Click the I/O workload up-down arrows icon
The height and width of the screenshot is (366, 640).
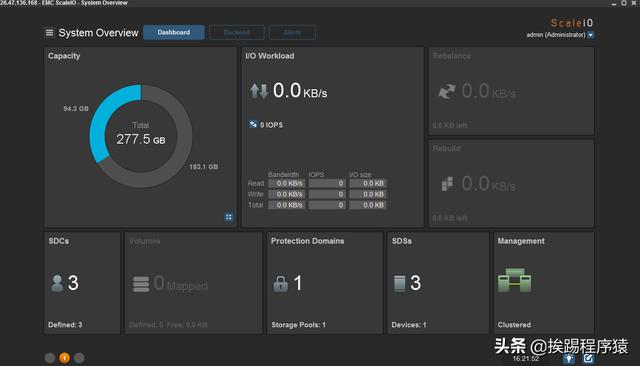tap(259, 91)
